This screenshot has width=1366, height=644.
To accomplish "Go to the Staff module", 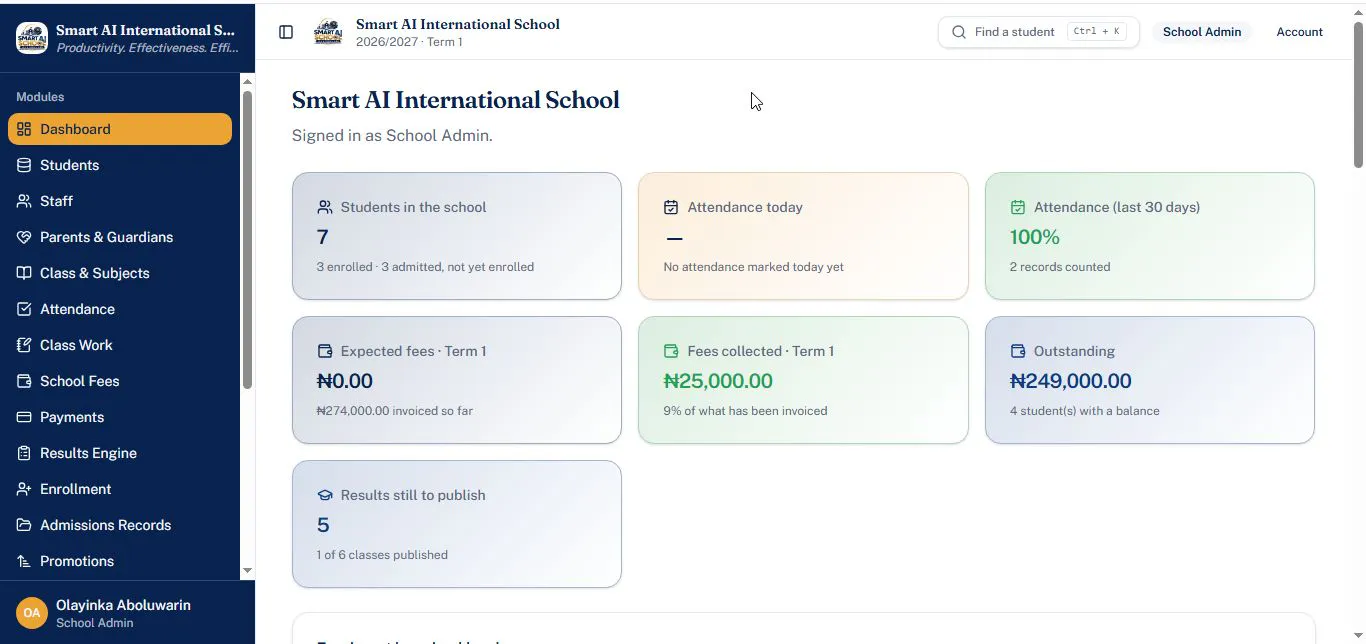I will coord(120,201).
